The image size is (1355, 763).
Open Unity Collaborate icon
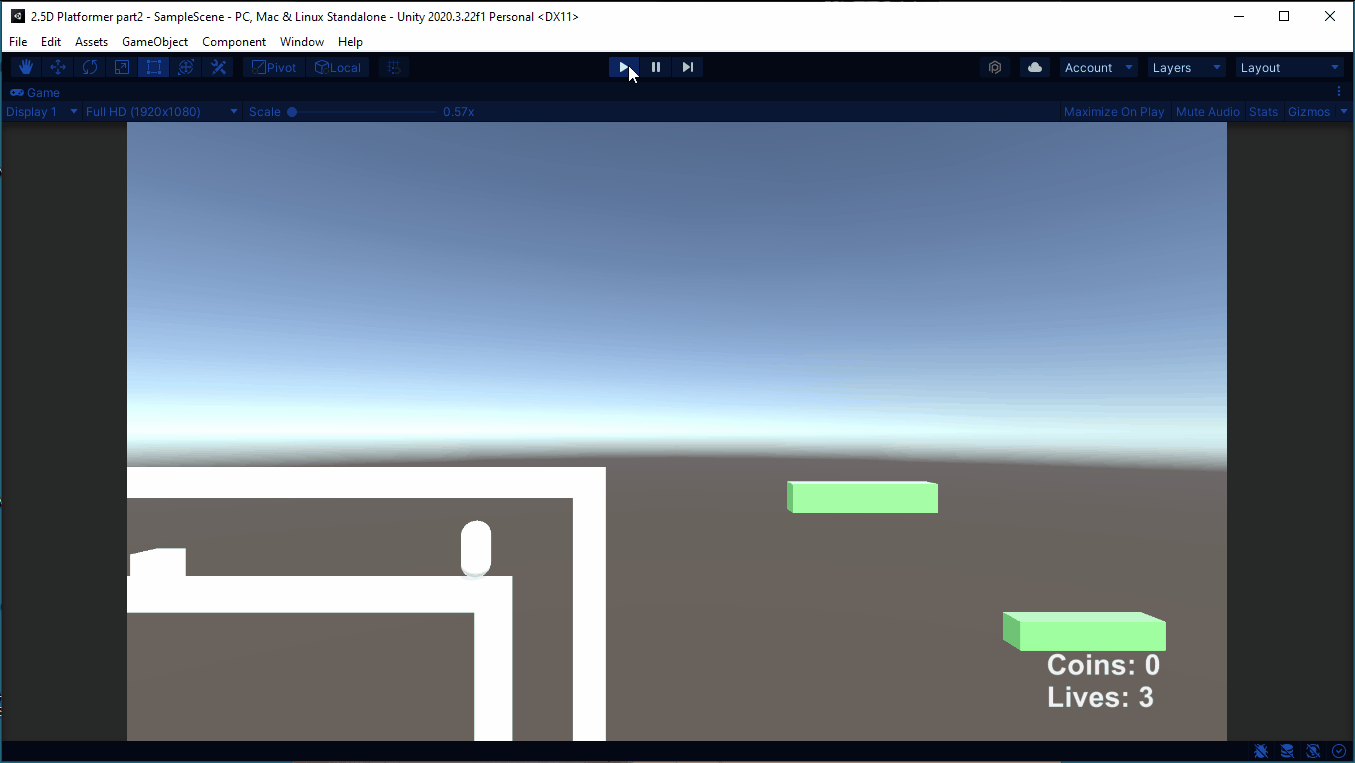[995, 67]
